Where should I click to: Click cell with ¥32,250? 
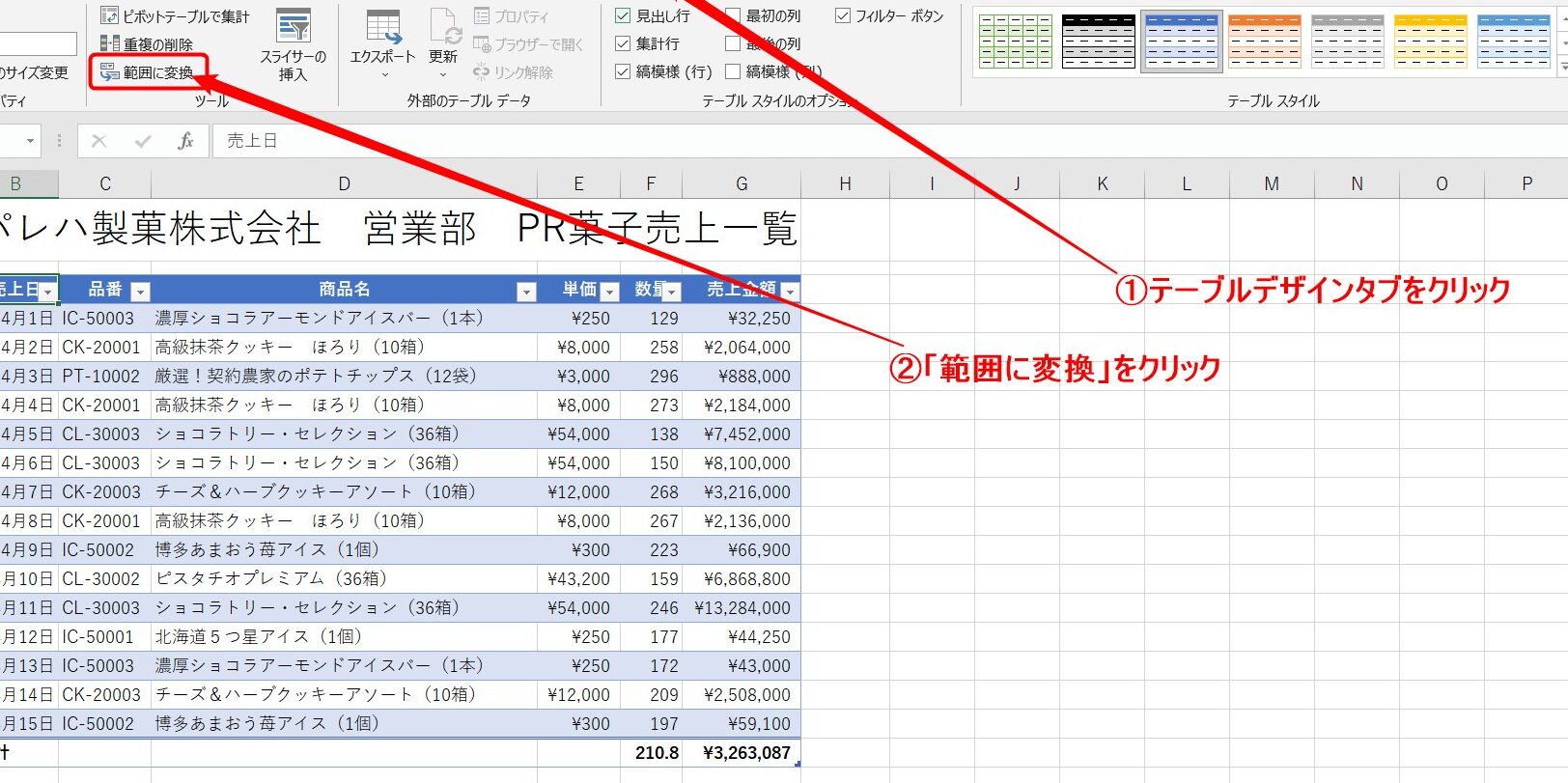click(742, 319)
